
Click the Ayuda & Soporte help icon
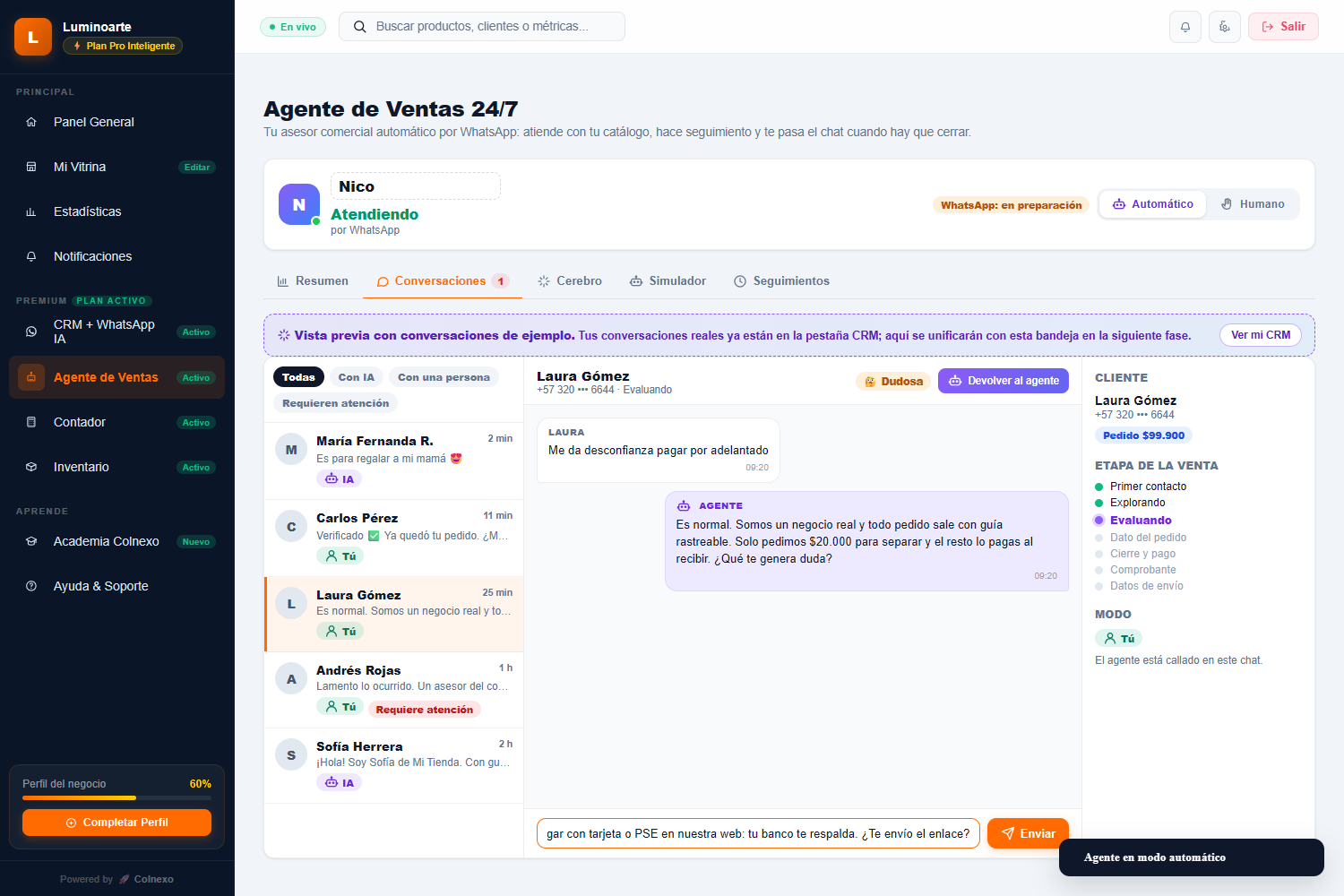pyautogui.click(x=31, y=586)
